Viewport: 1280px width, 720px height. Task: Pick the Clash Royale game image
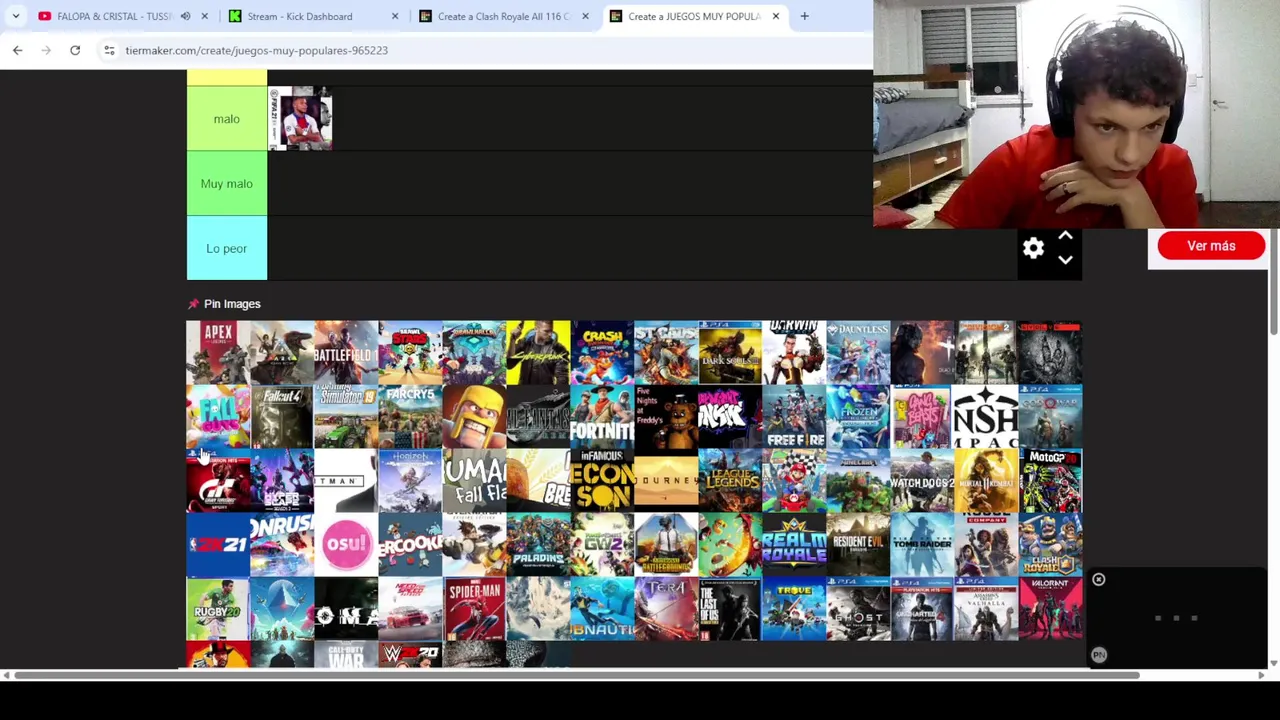coord(1050,545)
